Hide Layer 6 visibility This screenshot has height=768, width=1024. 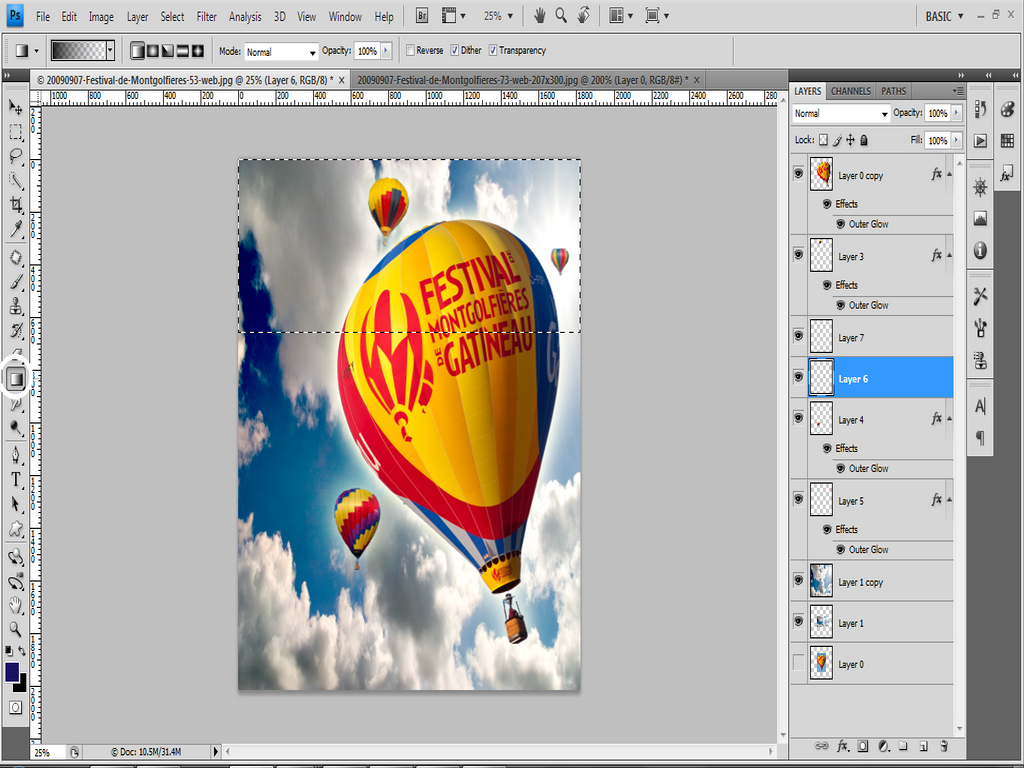click(x=798, y=377)
